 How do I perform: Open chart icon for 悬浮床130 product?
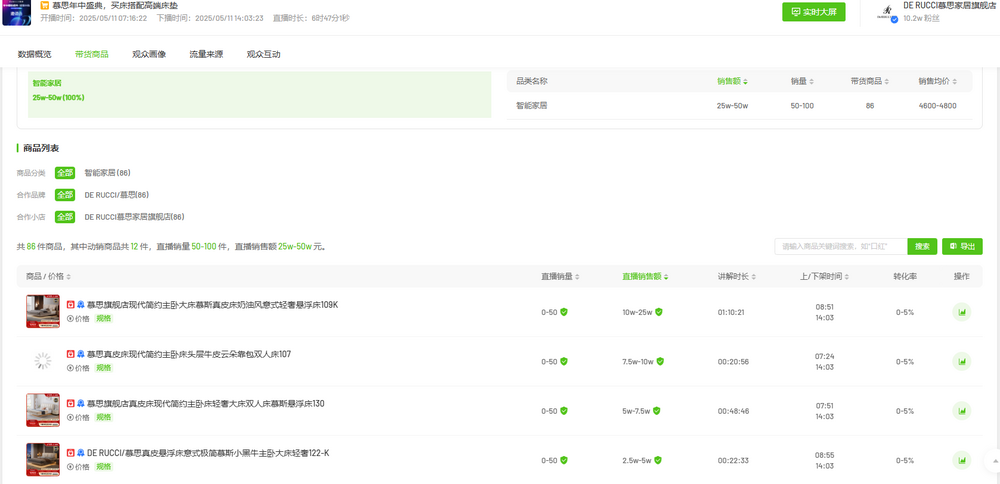click(x=961, y=411)
